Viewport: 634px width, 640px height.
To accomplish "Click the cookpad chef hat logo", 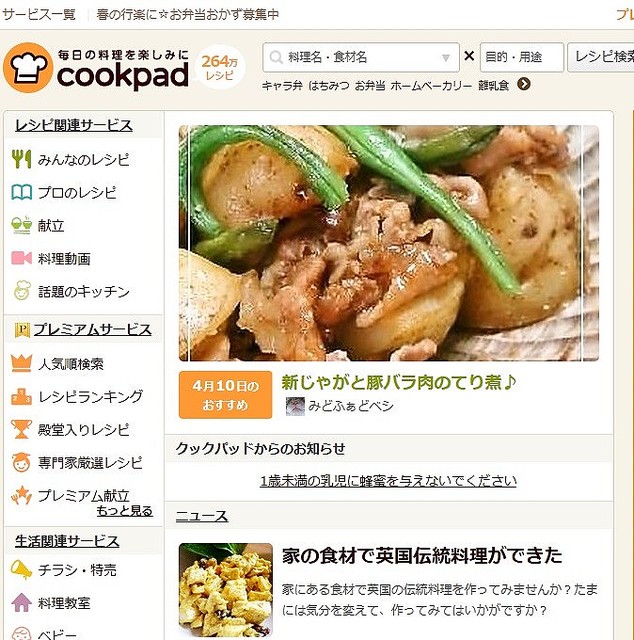I will point(28,68).
